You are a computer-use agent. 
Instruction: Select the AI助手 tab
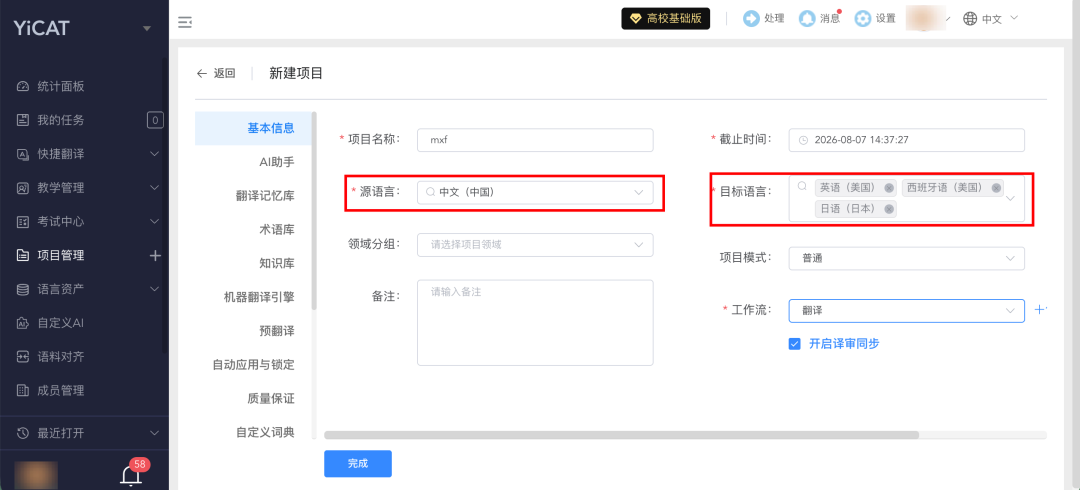tap(253, 162)
